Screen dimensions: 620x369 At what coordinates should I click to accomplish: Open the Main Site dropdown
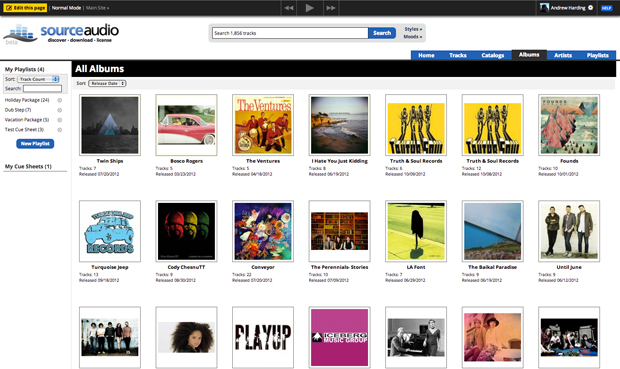pos(97,8)
